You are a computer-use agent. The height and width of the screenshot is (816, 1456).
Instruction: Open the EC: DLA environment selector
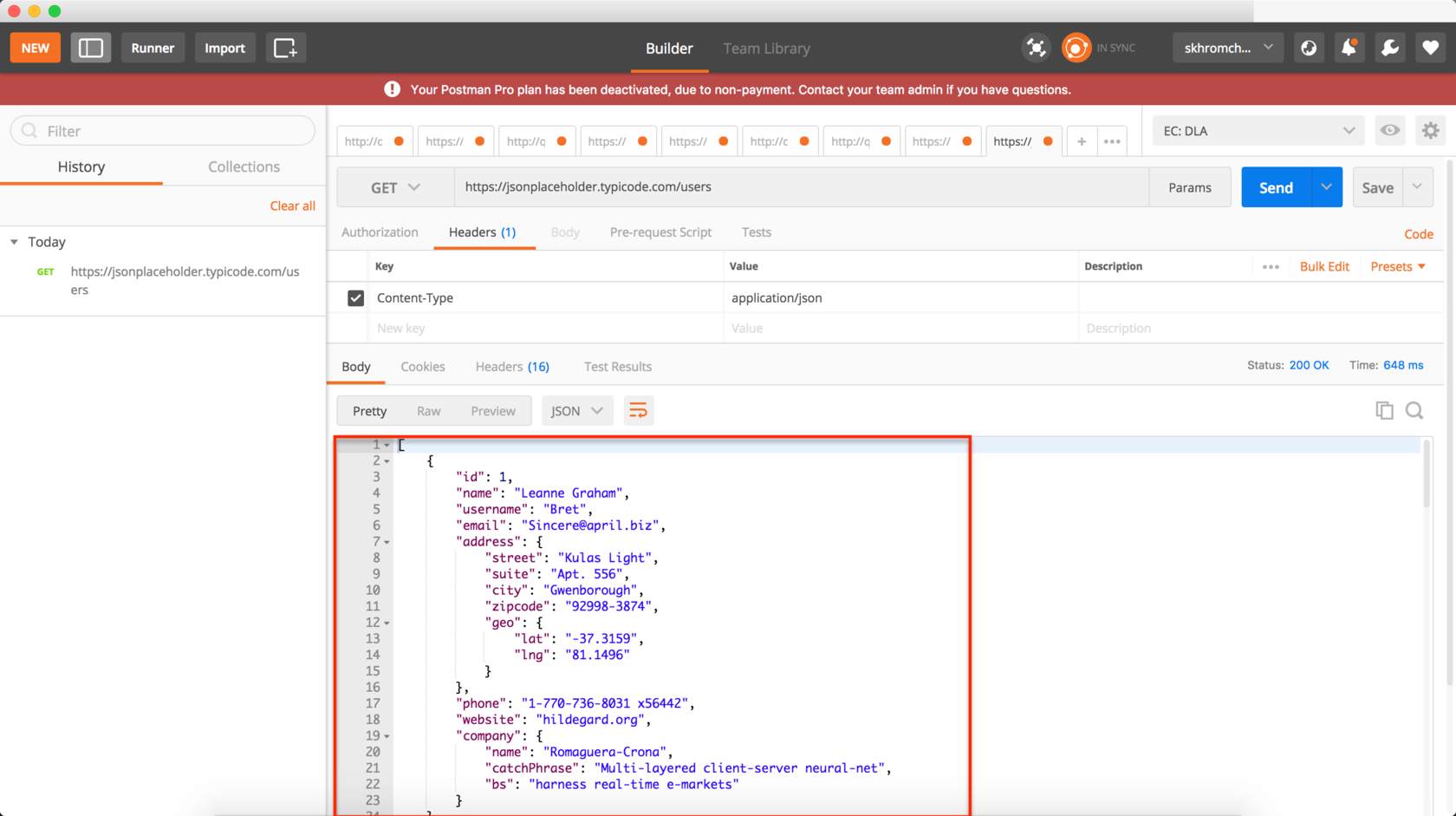click(x=1257, y=130)
